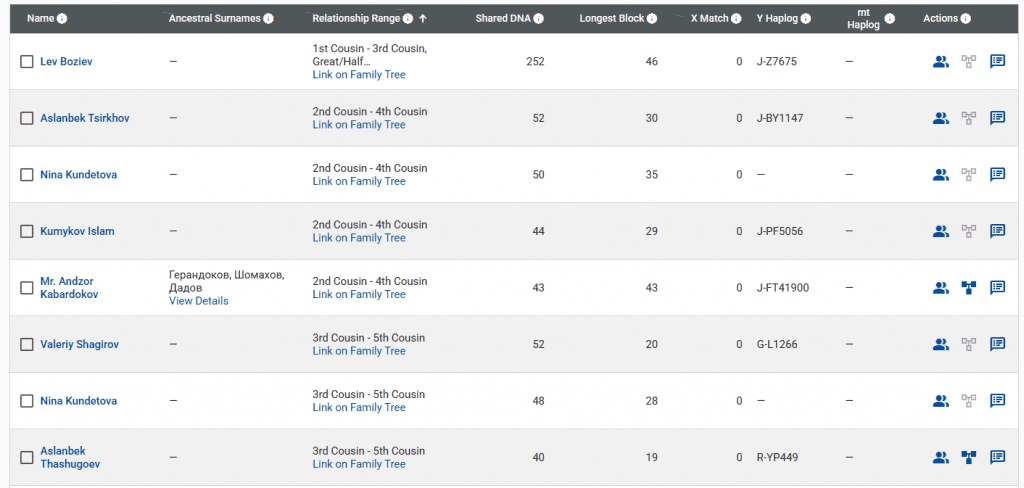
Task: Expand View Details for Andzor Kabardokov surnames
Action: pos(198,301)
